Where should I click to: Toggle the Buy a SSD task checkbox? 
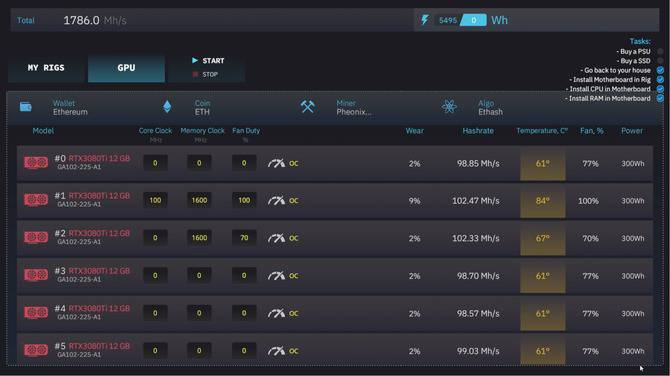pyautogui.click(x=660, y=61)
